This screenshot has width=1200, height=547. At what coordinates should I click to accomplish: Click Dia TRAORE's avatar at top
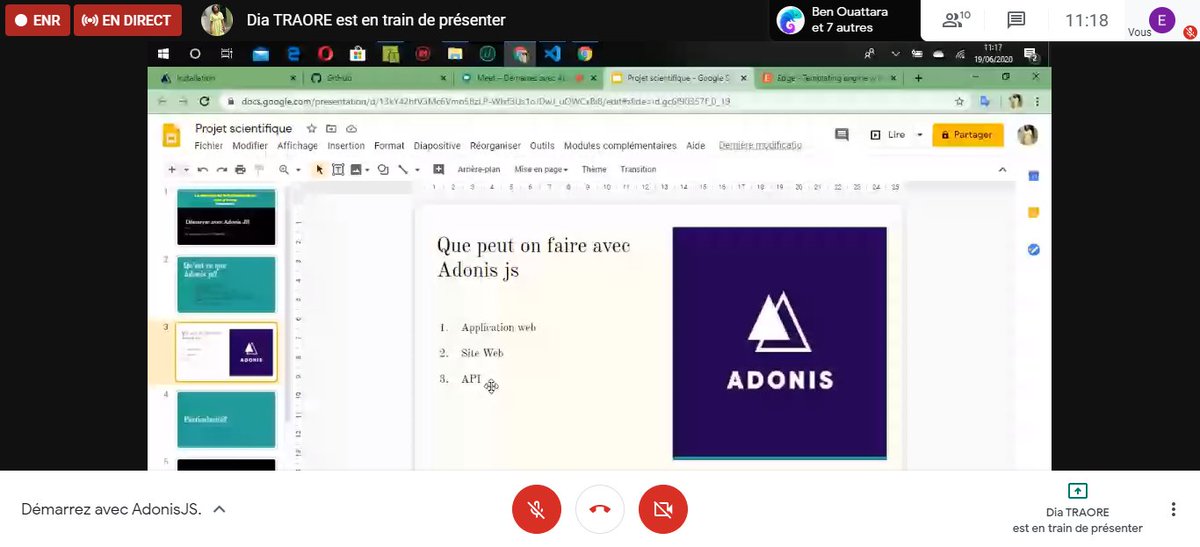(217, 20)
